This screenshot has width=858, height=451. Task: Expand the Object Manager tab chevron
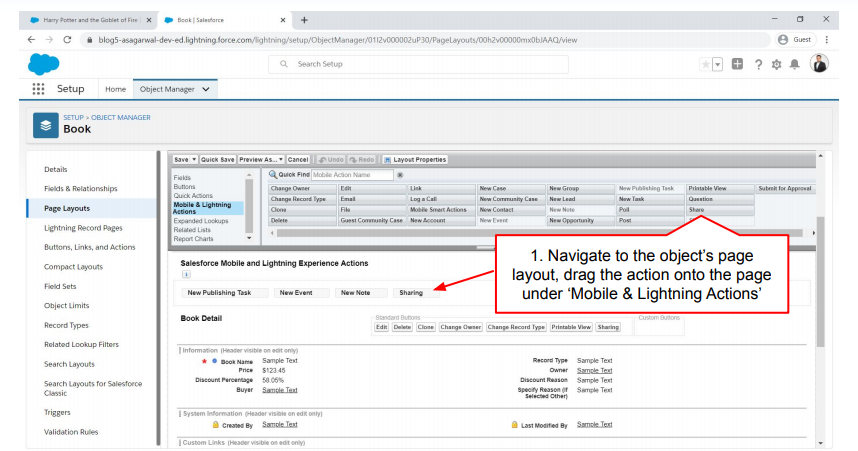tap(206, 89)
